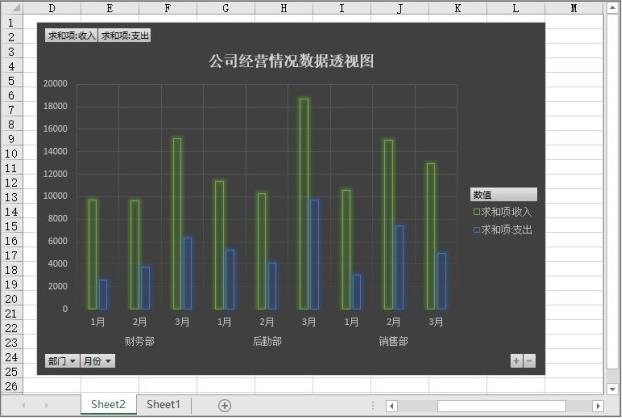Screen dimensions: 622x418
Task: Click vertical scrollbar up arrow
Action: 612,8
